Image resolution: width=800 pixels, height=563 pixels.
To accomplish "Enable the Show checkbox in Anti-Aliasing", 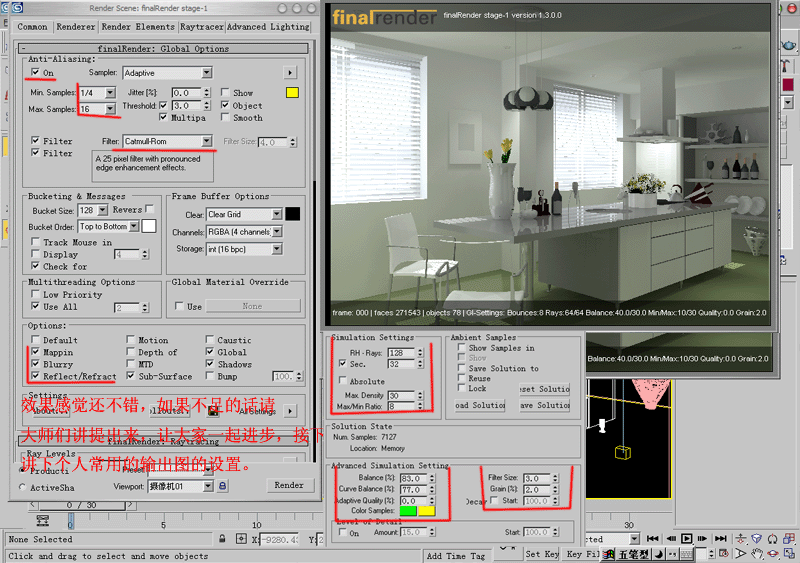I will pyautogui.click(x=224, y=92).
